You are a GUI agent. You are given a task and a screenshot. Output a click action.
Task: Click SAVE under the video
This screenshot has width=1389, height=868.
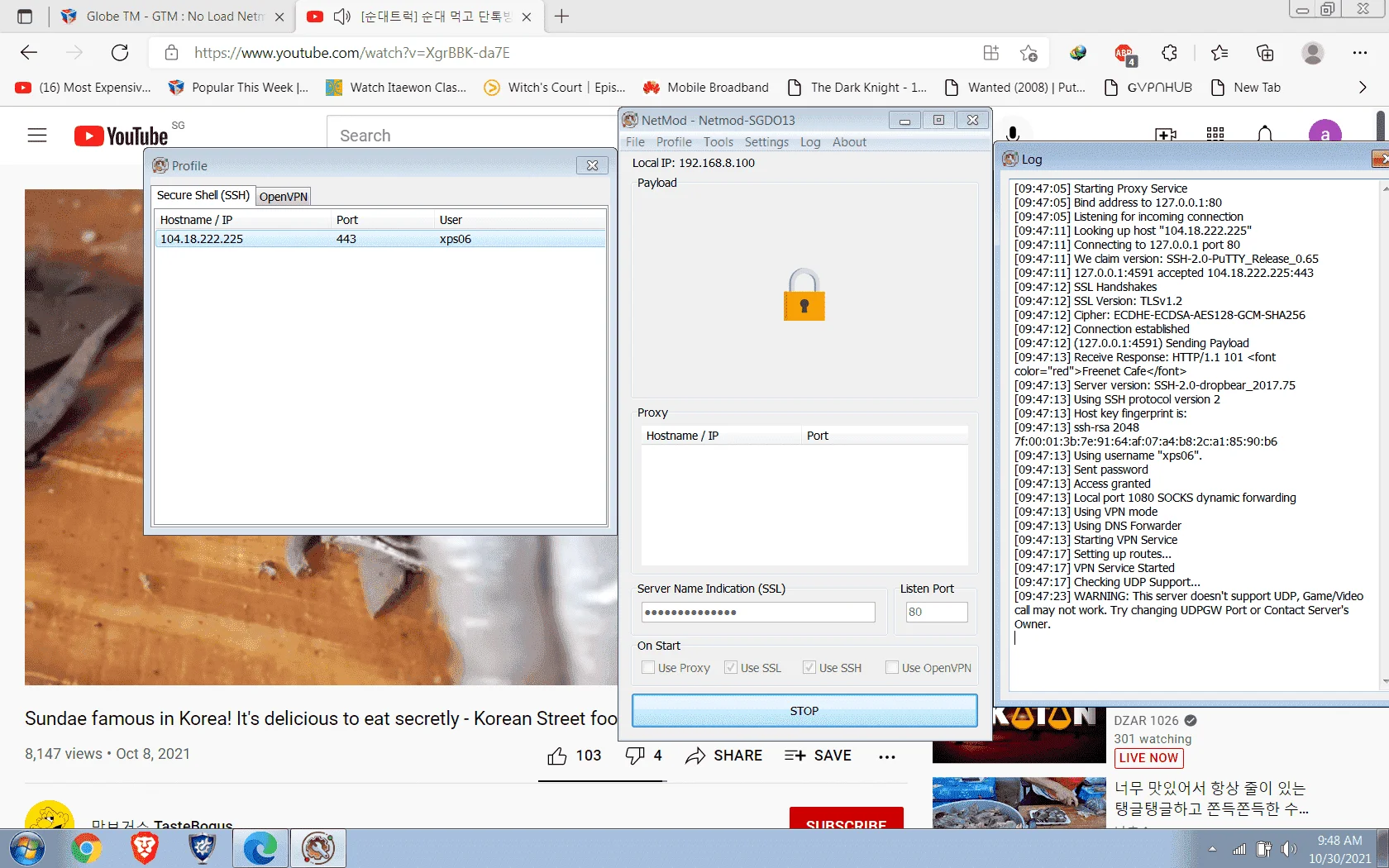(818, 756)
